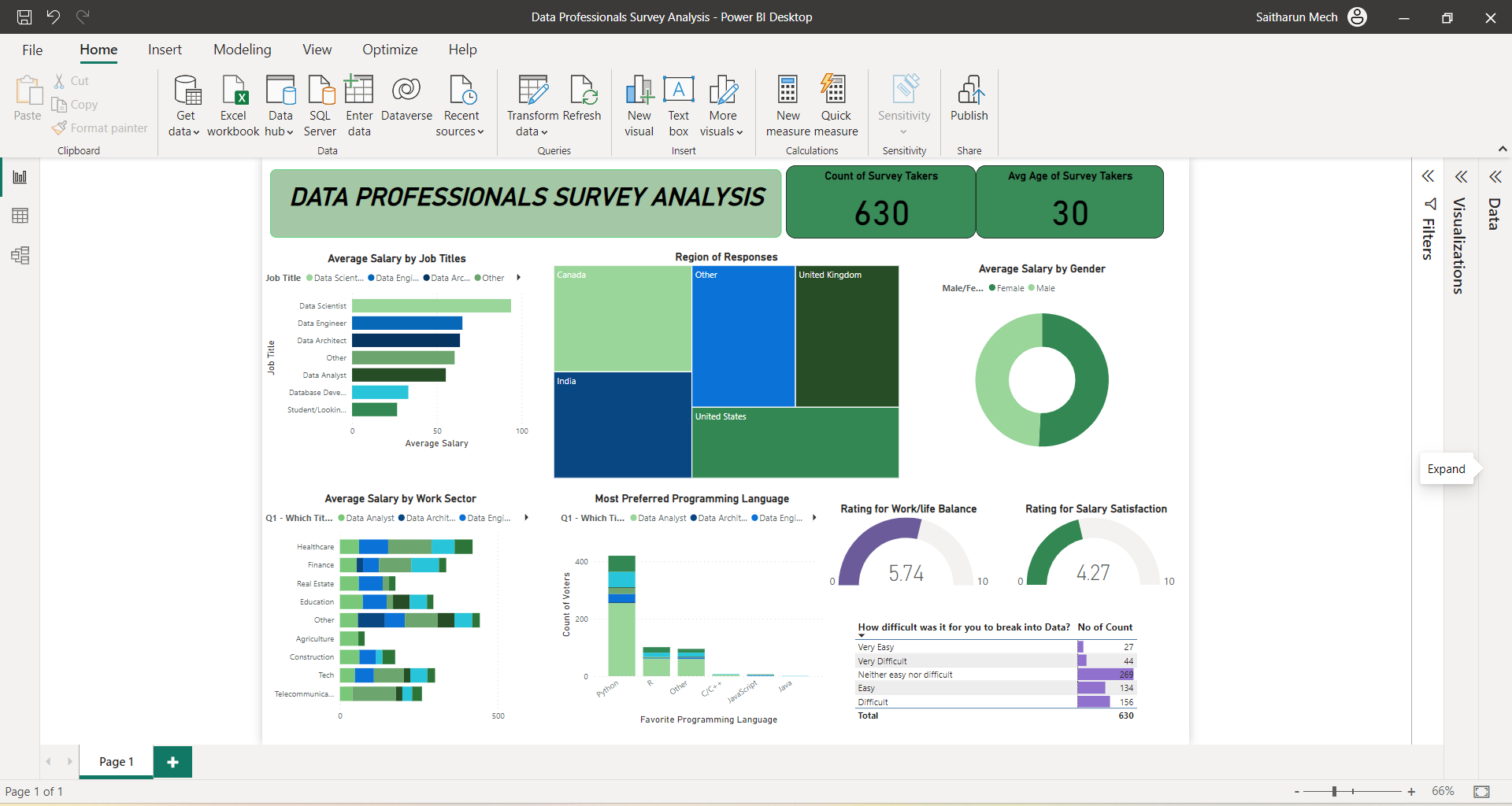Add a new report page
Screen dimensions: 1512x806
tap(172, 762)
